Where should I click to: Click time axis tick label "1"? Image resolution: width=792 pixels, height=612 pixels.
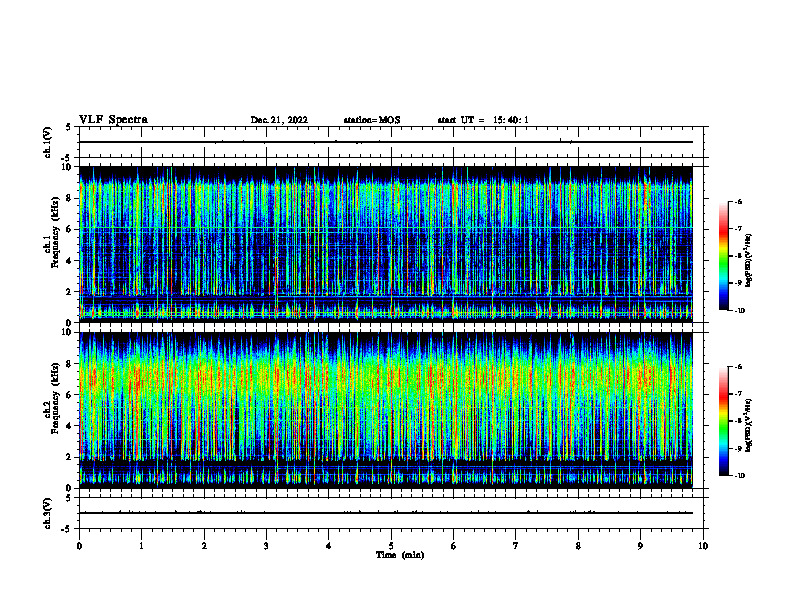click(141, 546)
